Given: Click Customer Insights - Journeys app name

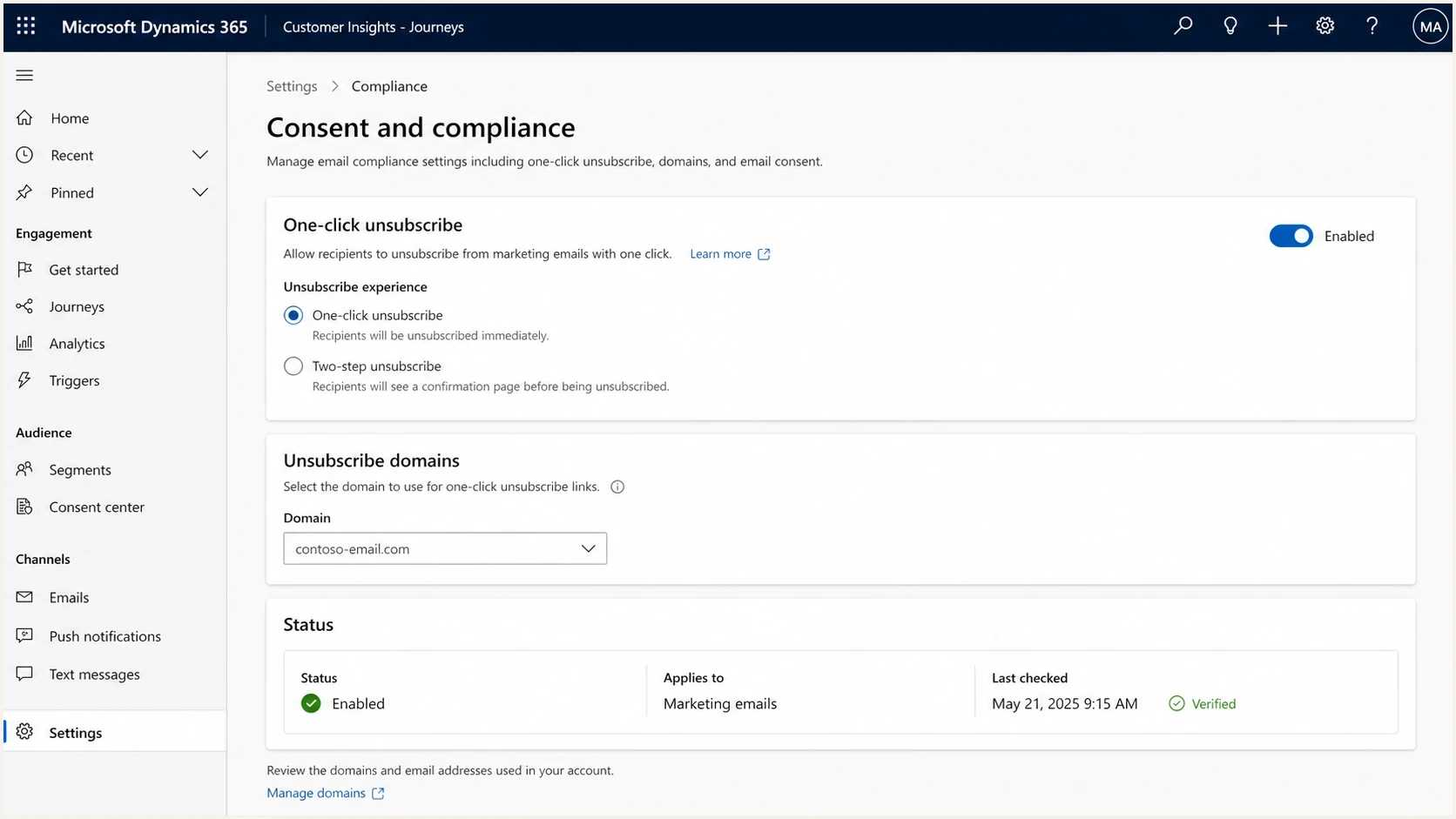Looking at the screenshot, I should [x=373, y=27].
